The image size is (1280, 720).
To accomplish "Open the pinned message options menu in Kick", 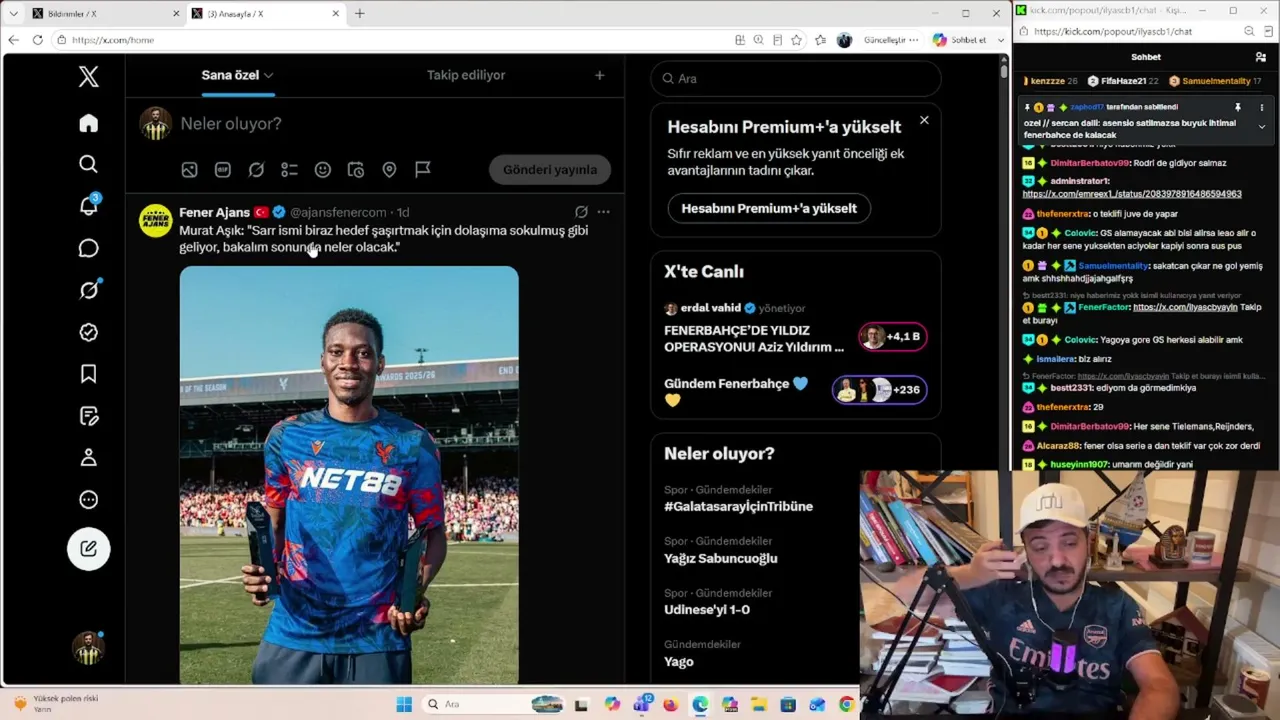I will point(1261,107).
